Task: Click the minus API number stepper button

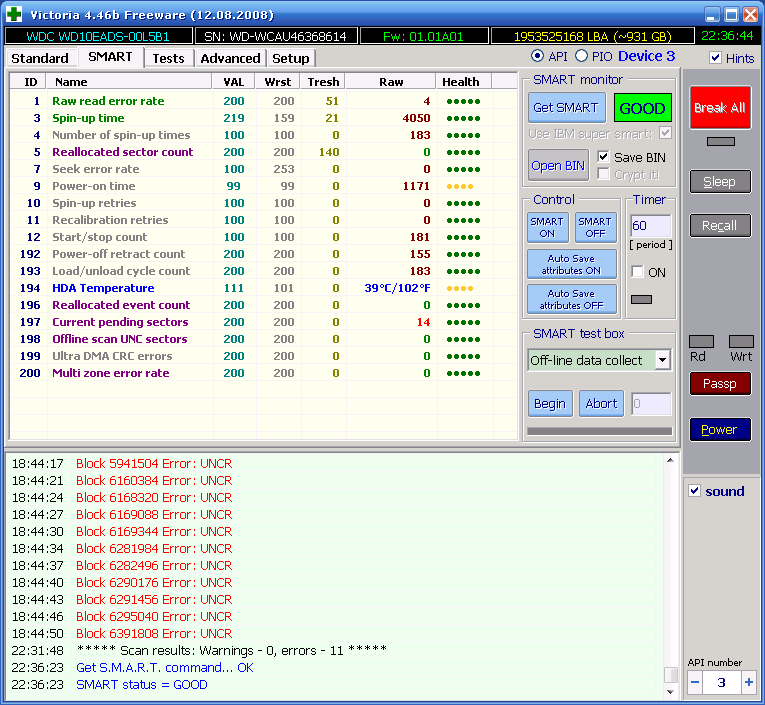Action: 696,682
